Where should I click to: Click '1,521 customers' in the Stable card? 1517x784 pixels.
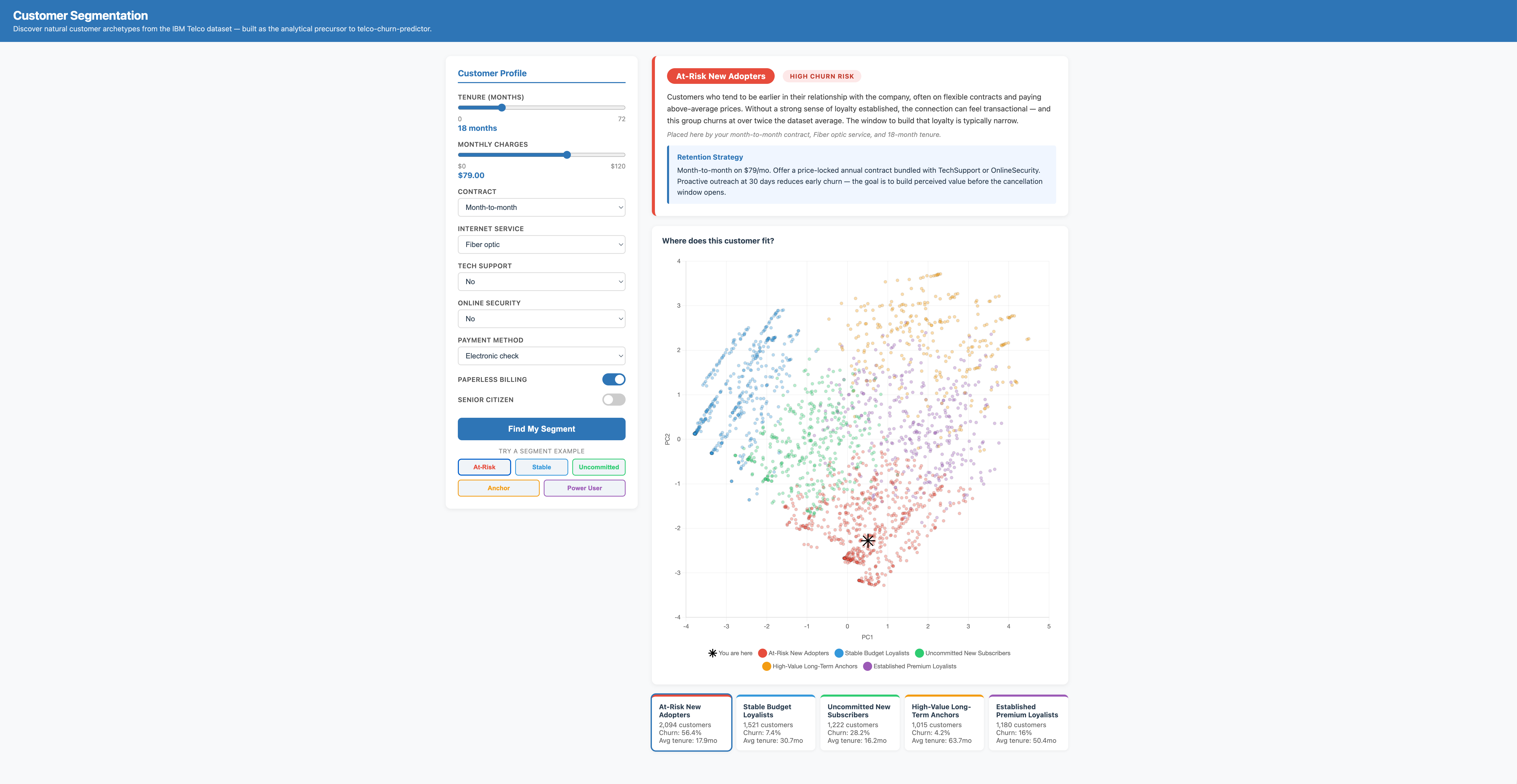tap(768, 725)
